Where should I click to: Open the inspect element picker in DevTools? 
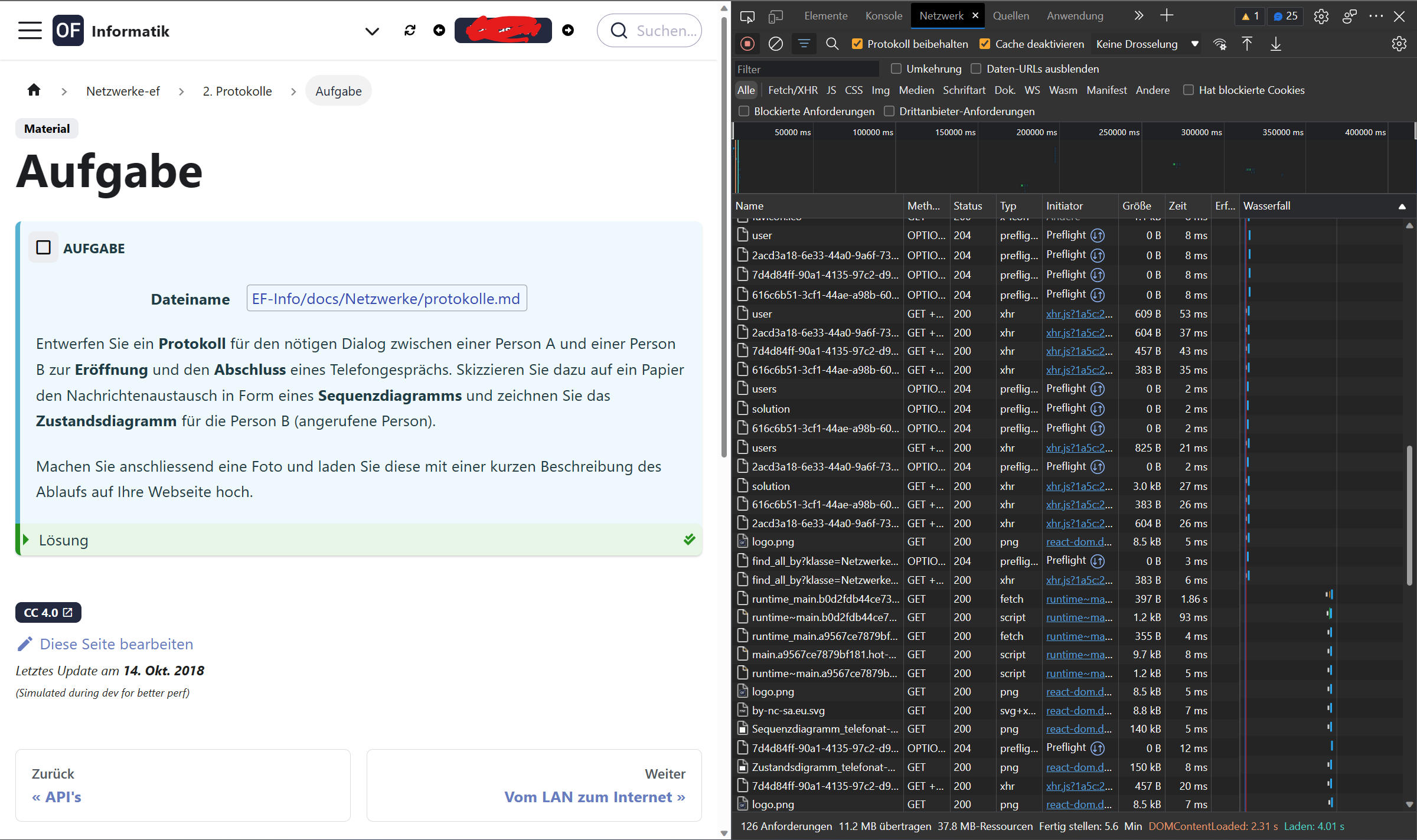(x=747, y=16)
